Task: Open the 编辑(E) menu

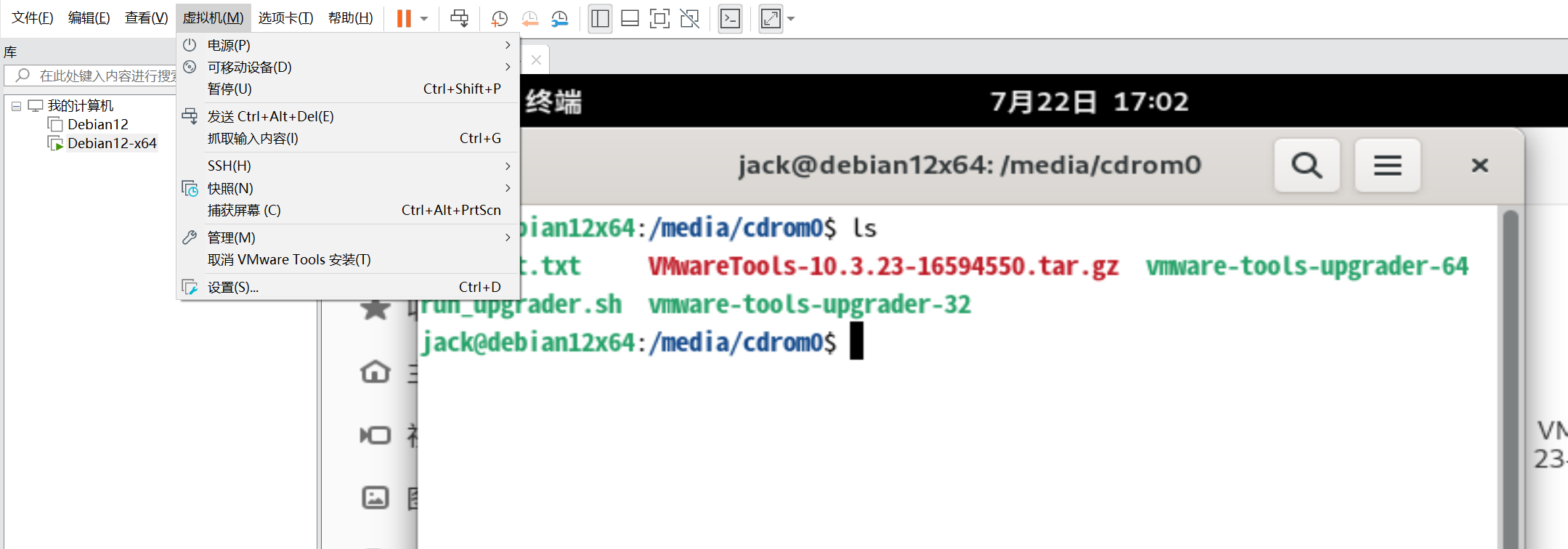Action: pos(89,18)
